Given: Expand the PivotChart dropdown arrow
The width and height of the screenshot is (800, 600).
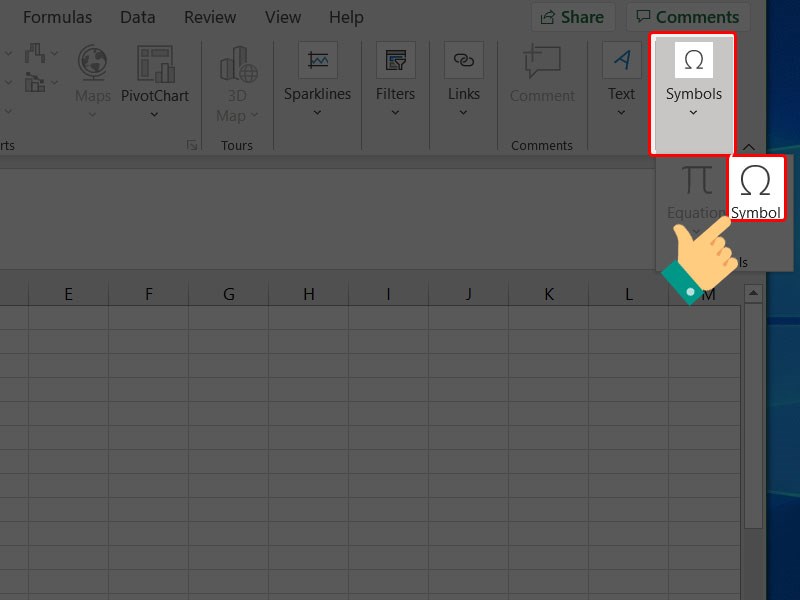Looking at the screenshot, I should click(154, 114).
